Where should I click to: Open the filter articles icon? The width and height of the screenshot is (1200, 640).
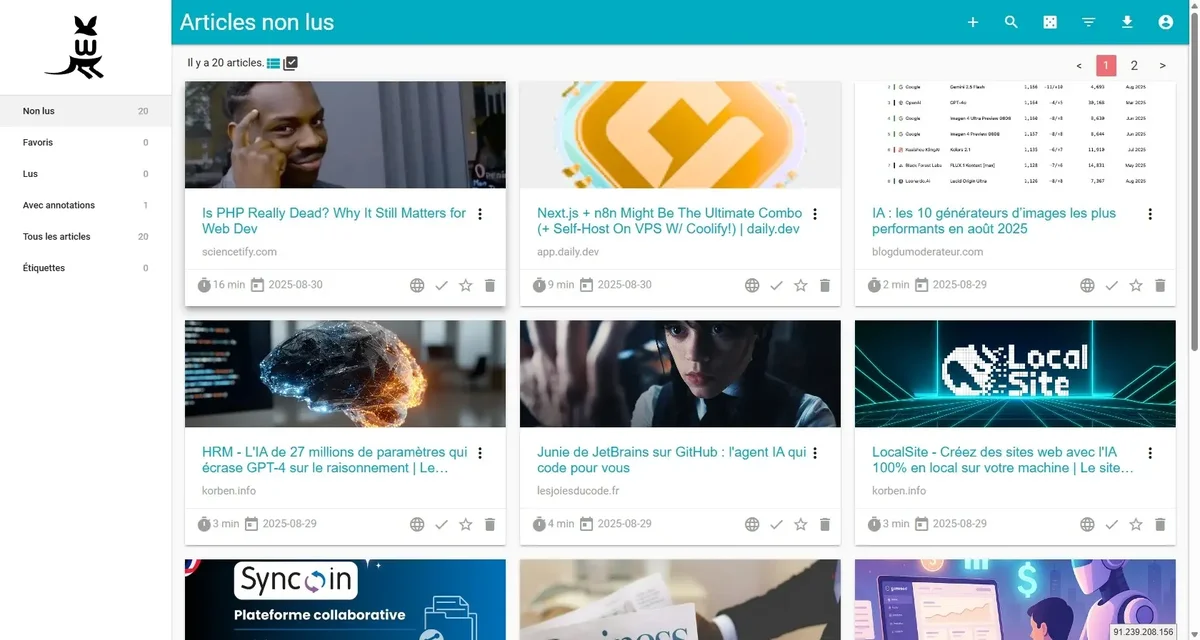coord(1089,22)
